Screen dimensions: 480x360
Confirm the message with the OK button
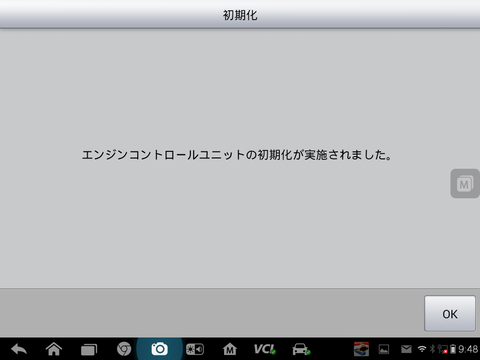pos(450,313)
